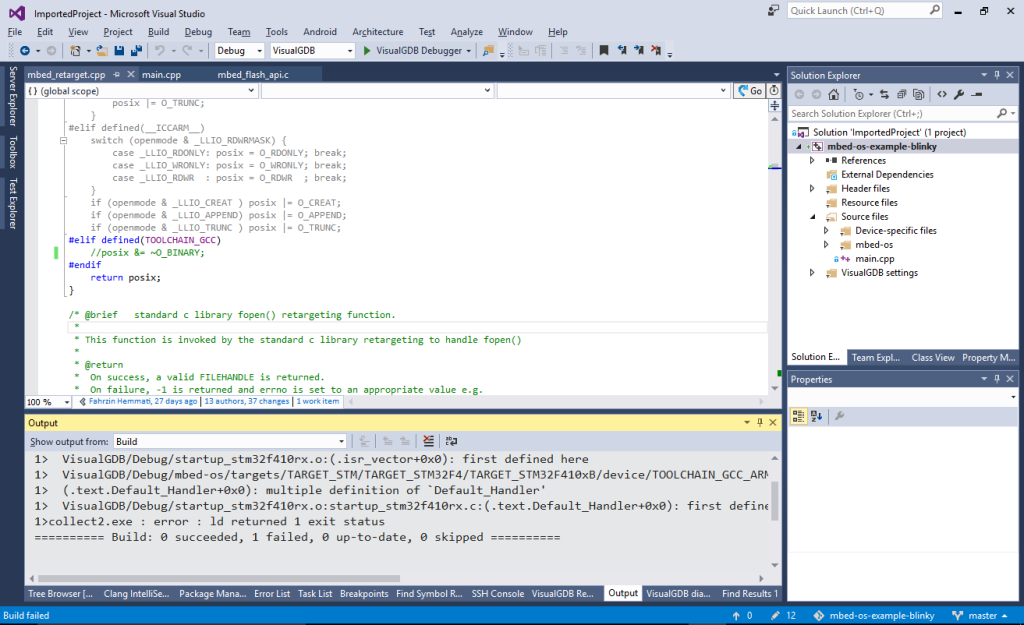Click the Solution Explorer home icon
The height and width of the screenshot is (625, 1024).
coord(834,93)
